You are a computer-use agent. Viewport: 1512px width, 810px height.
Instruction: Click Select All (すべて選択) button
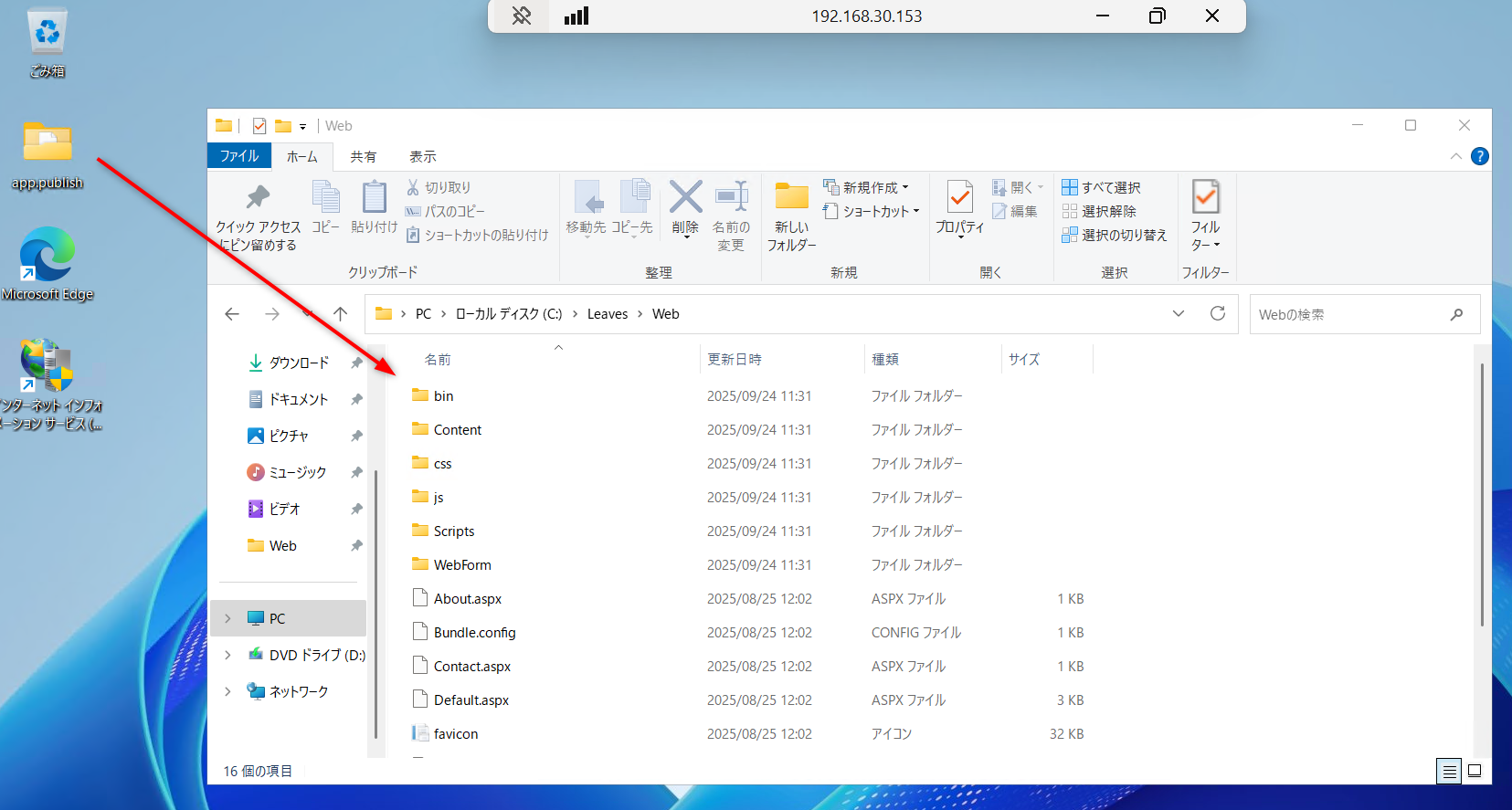(x=1101, y=187)
